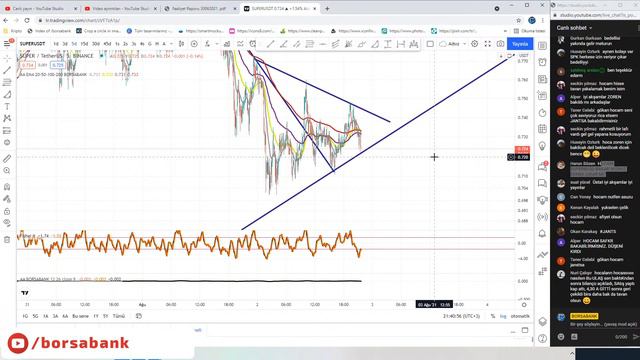Screen dimensions: 640x360
Task: Click the 21:40:56 (UTC+3) timezone selector
Action: [x=461, y=316]
